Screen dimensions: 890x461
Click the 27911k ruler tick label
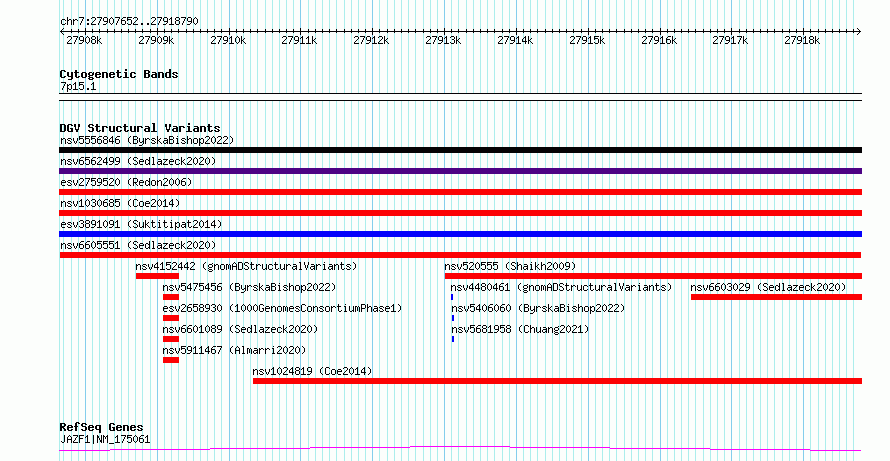(x=300, y=41)
